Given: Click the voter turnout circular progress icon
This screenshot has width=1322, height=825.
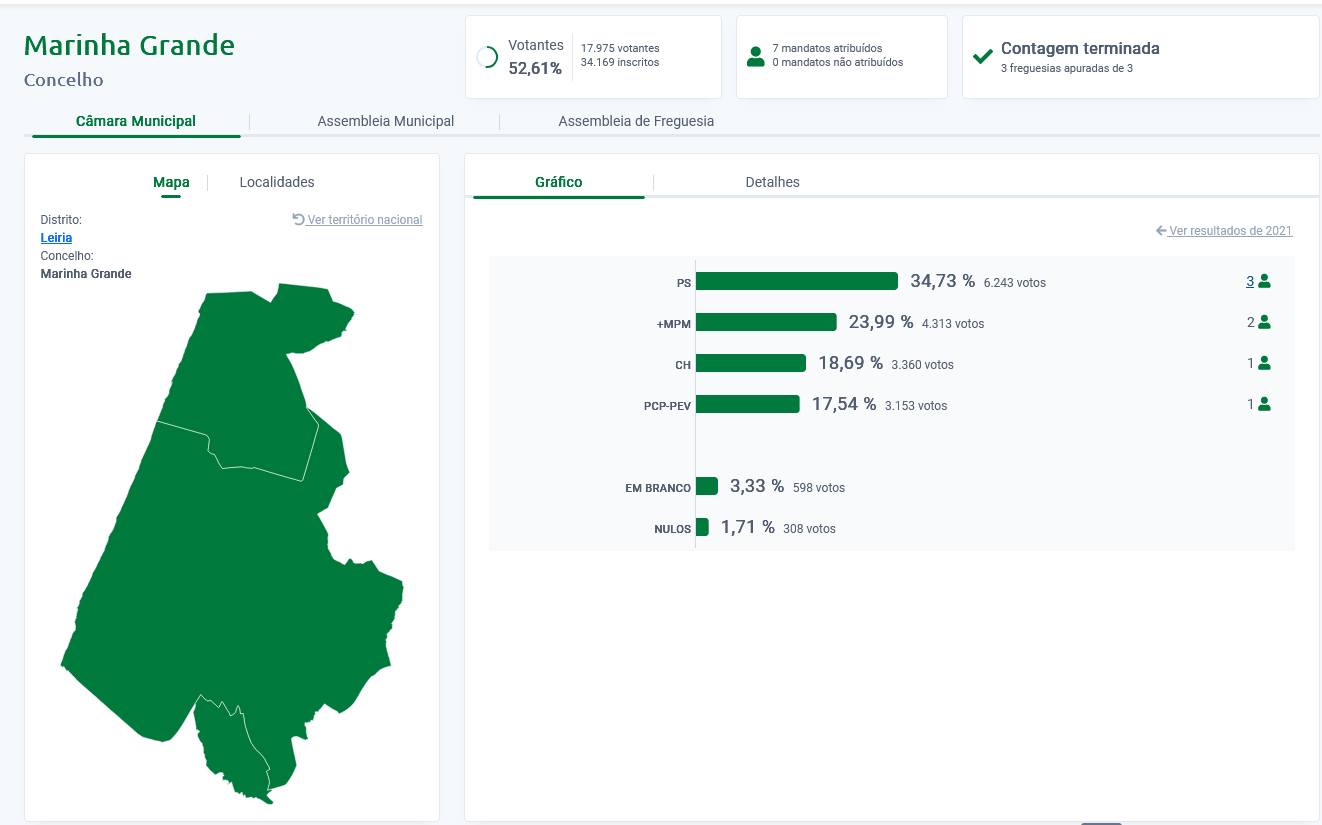Looking at the screenshot, I should (x=488, y=57).
